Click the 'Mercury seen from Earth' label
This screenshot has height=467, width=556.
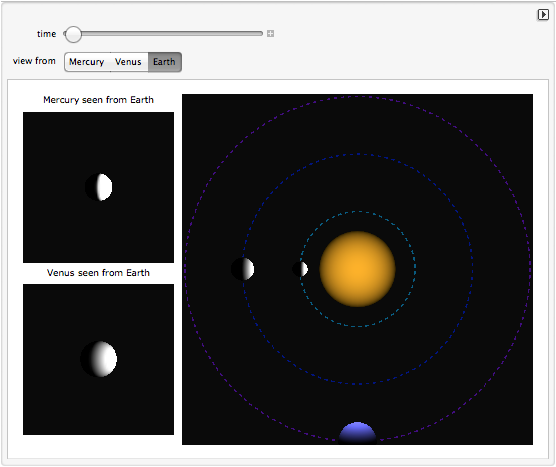[x=98, y=100]
